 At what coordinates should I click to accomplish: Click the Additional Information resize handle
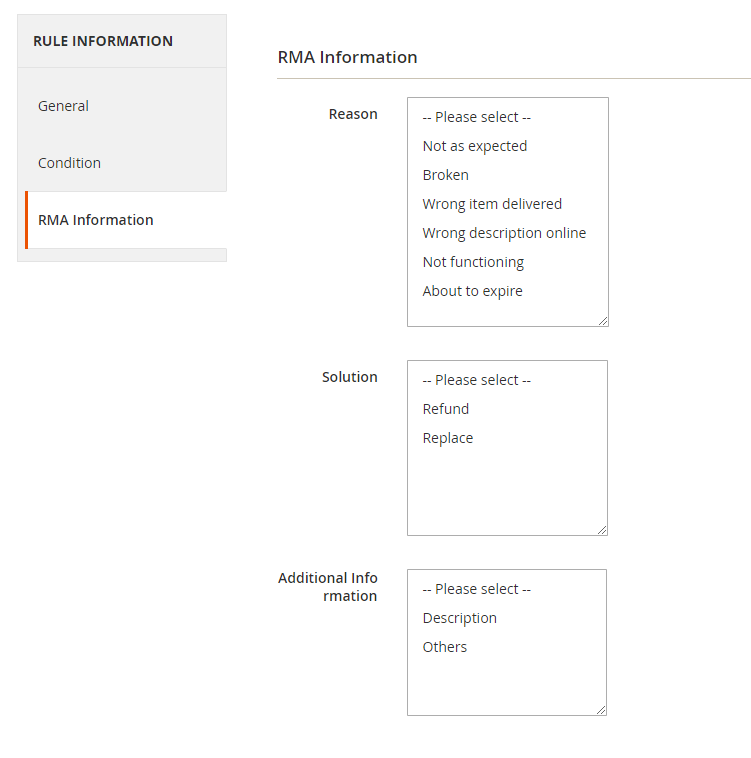601,710
